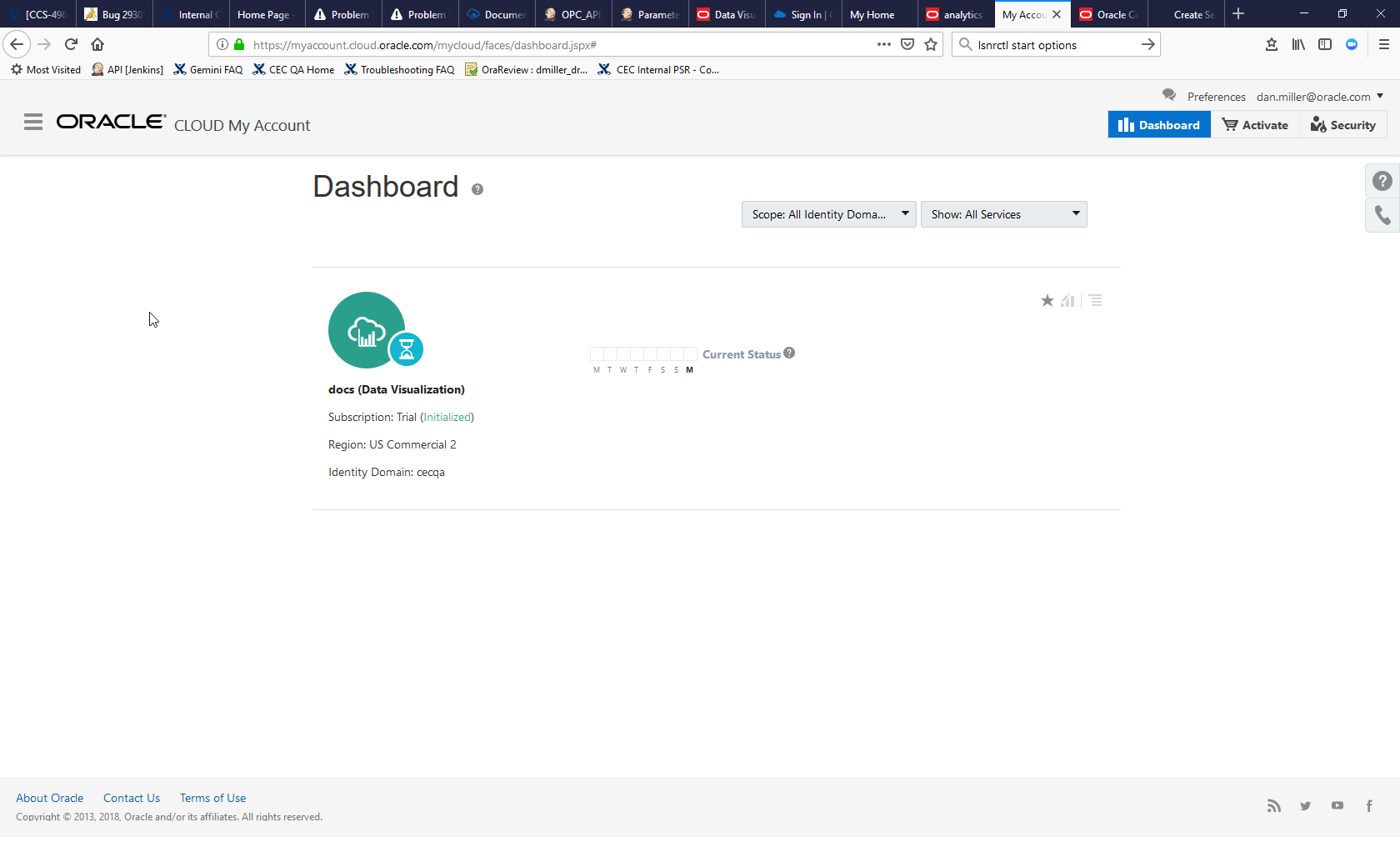The width and height of the screenshot is (1400, 842).
Task: Switch to the Bug 2930 browser tab
Action: [x=114, y=14]
